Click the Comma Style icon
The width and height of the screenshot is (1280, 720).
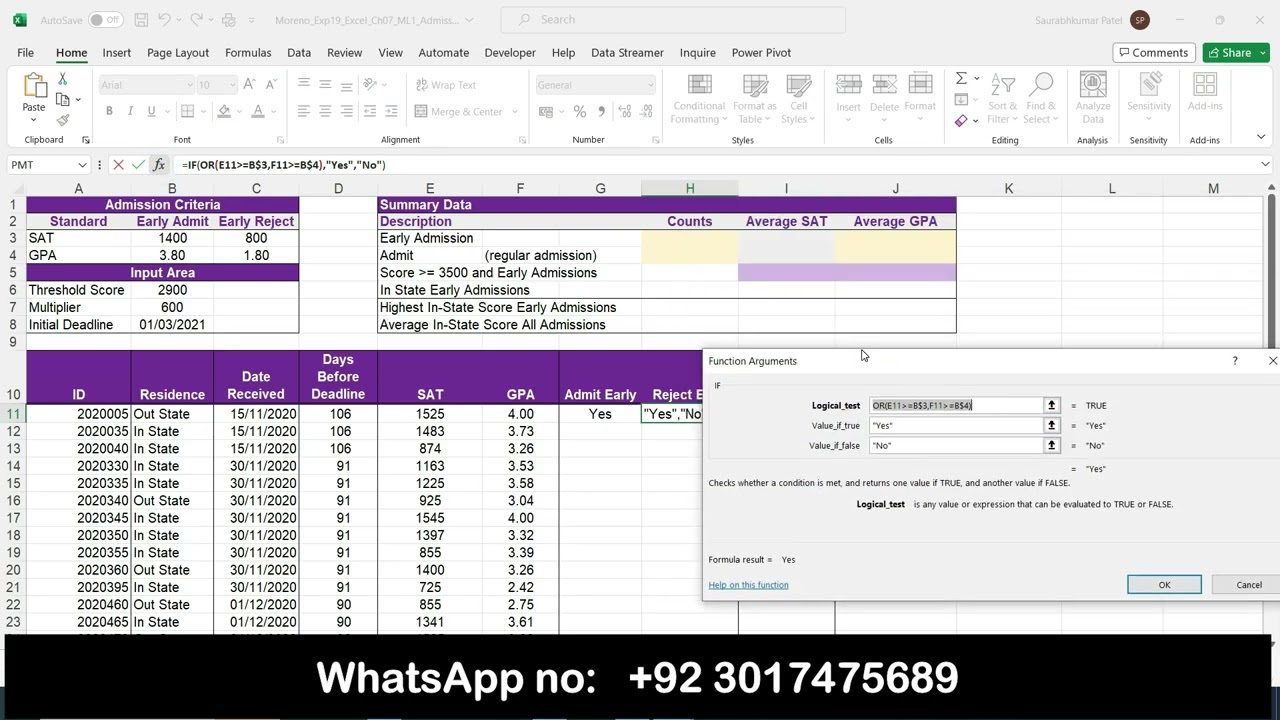(601, 111)
